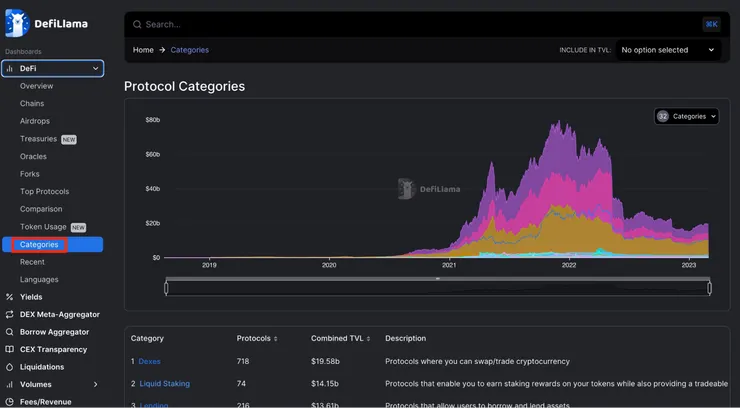The width and height of the screenshot is (740, 408).
Task: Collapse the DeFi sidebar section
Action: click(x=96, y=68)
